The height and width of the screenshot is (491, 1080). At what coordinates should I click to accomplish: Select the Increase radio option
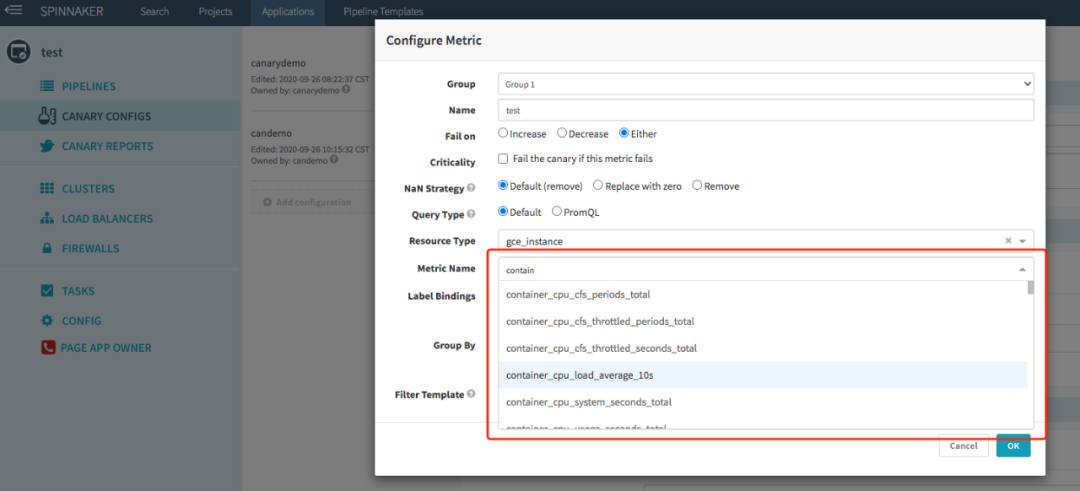tap(503, 133)
